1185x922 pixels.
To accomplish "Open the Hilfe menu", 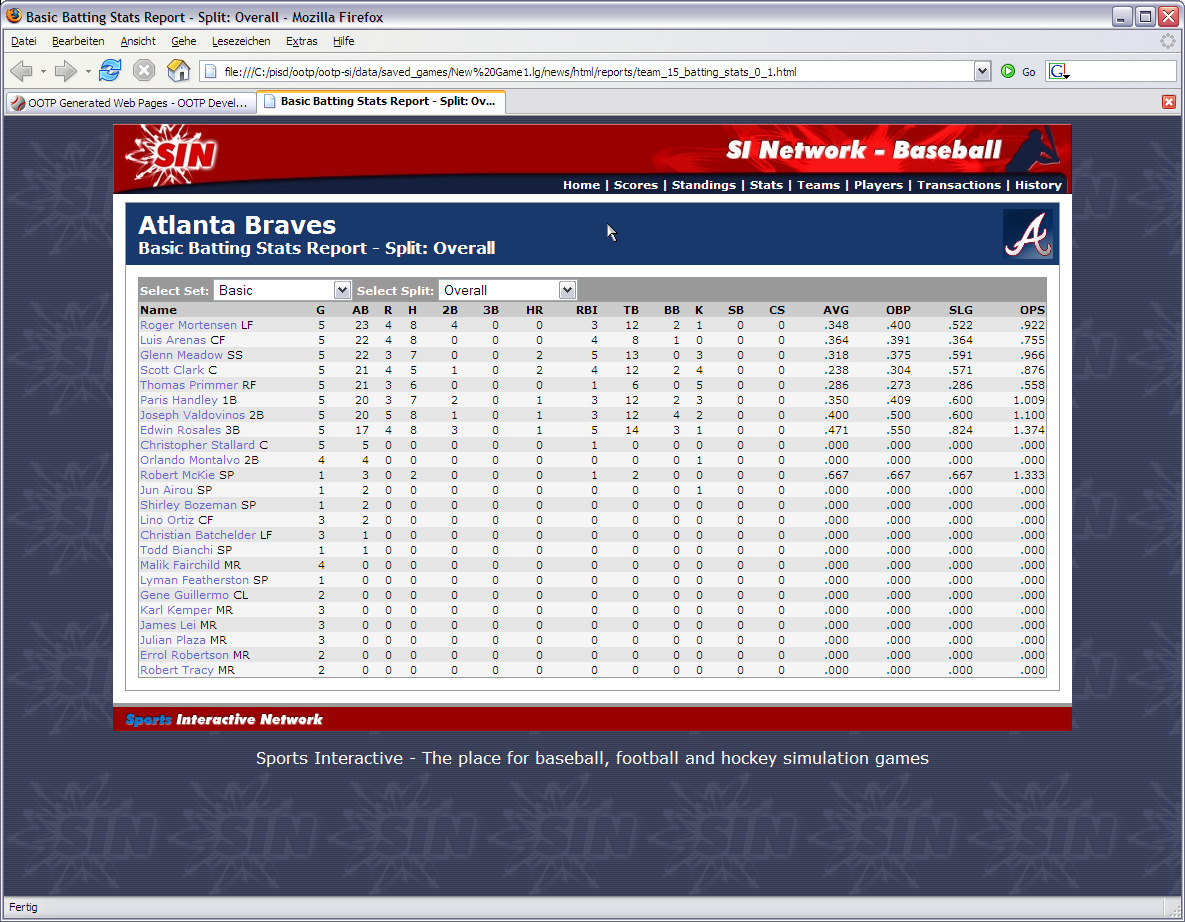I will tap(343, 42).
